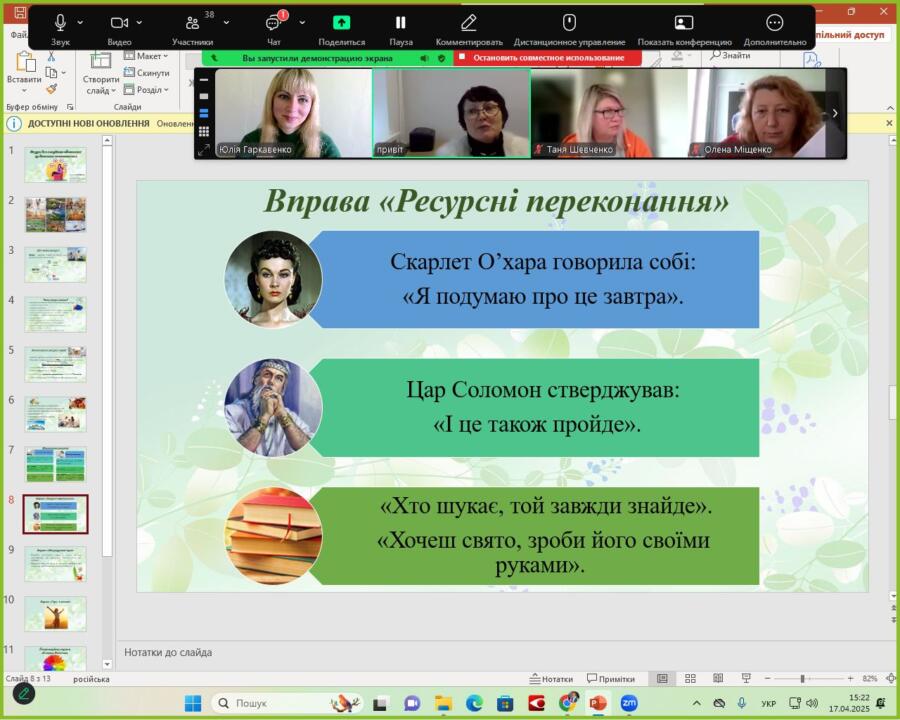900x720 pixels.
Task: Toggle shared computer sound icon in green bar
Action: click(424, 58)
